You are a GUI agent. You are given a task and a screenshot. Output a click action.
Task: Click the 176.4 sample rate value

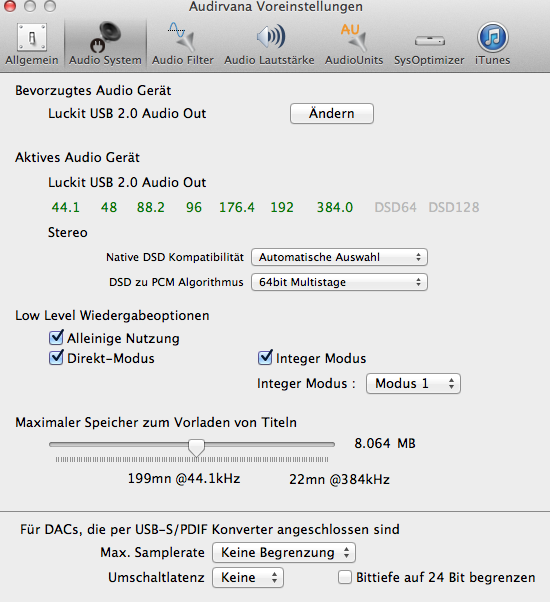pyautogui.click(x=237, y=207)
